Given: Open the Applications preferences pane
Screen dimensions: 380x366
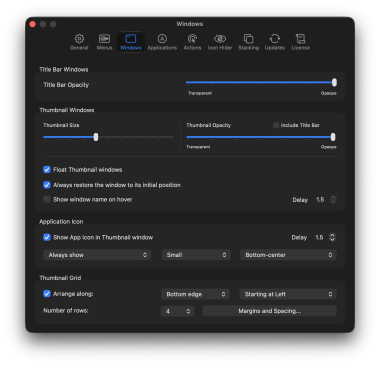Looking at the screenshot, I should (162, 42).
